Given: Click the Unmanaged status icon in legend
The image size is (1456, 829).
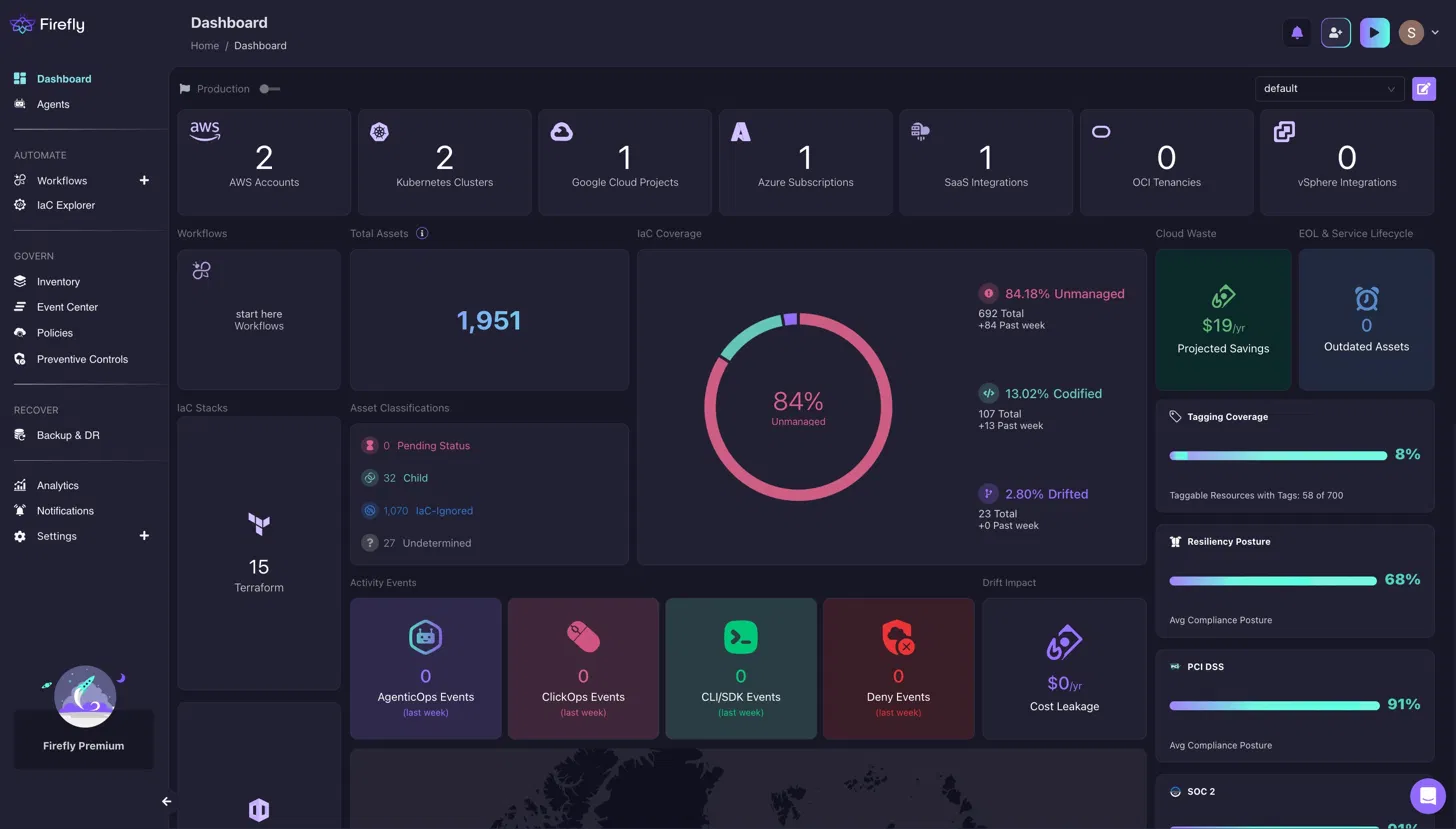Looking at the screenshot, I should (x=988, y=294).
